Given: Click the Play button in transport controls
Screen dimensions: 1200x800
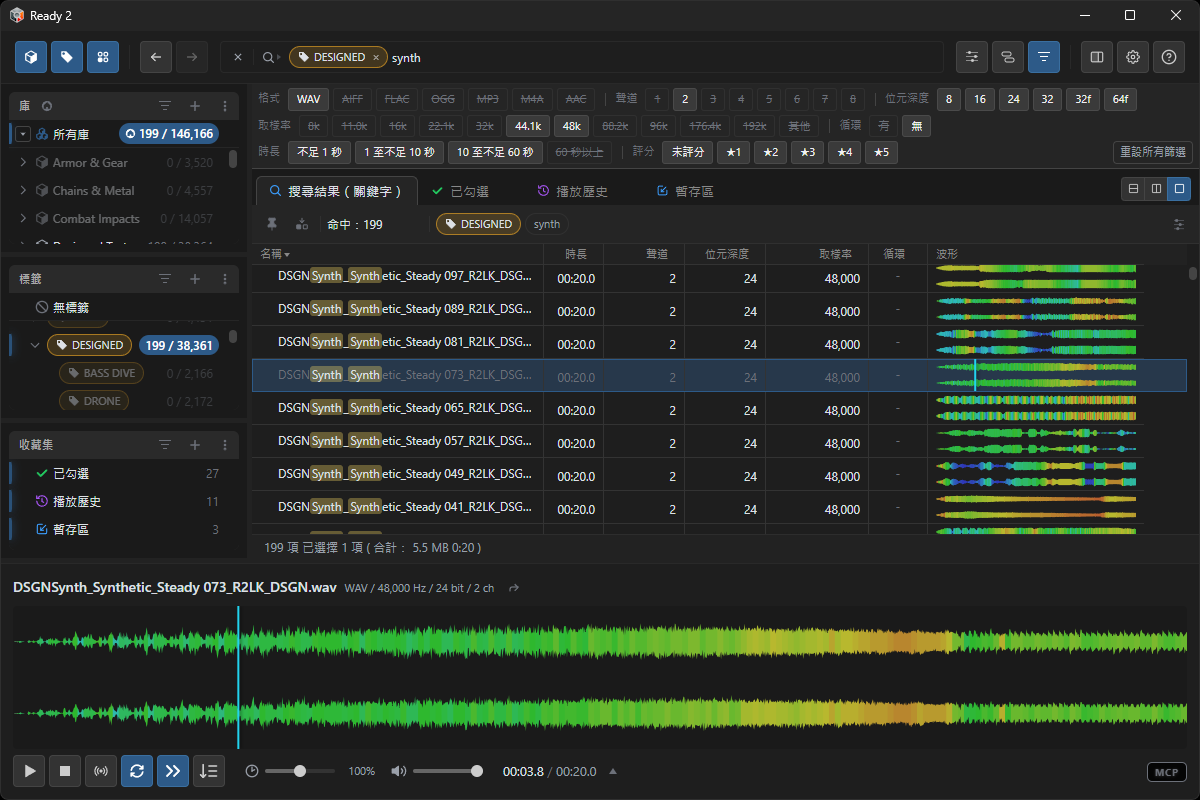Looking at the screenshot, I should (30, 771).
